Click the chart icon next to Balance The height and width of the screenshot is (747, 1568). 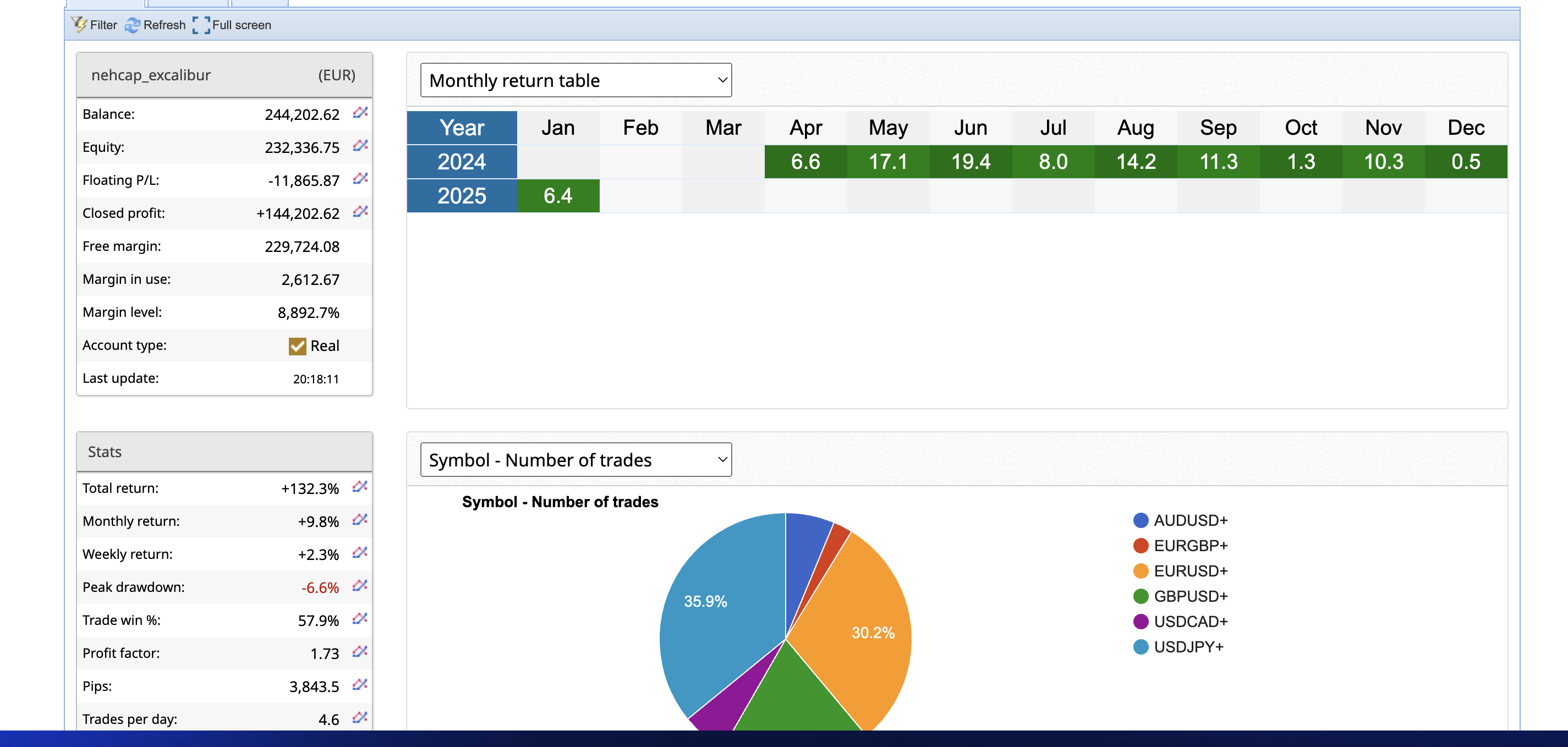pyautogui.click(x=360, y=113)
